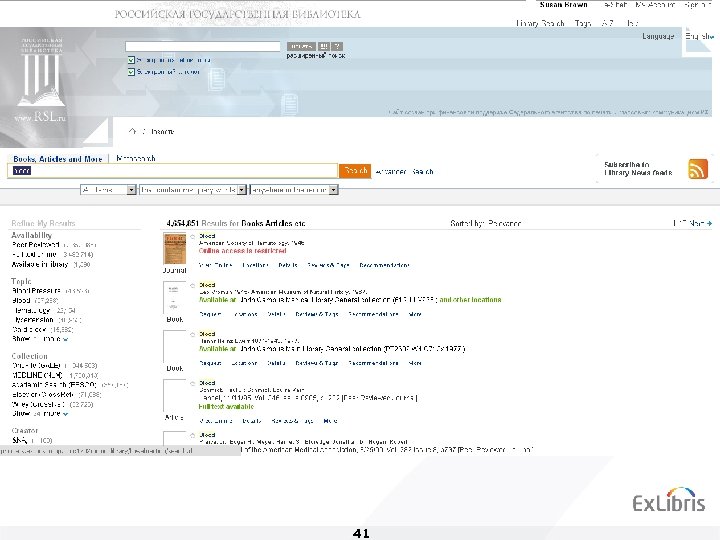Click 'and other locations' link
Viewport: 720px width, 540px height.
[470, 299]
